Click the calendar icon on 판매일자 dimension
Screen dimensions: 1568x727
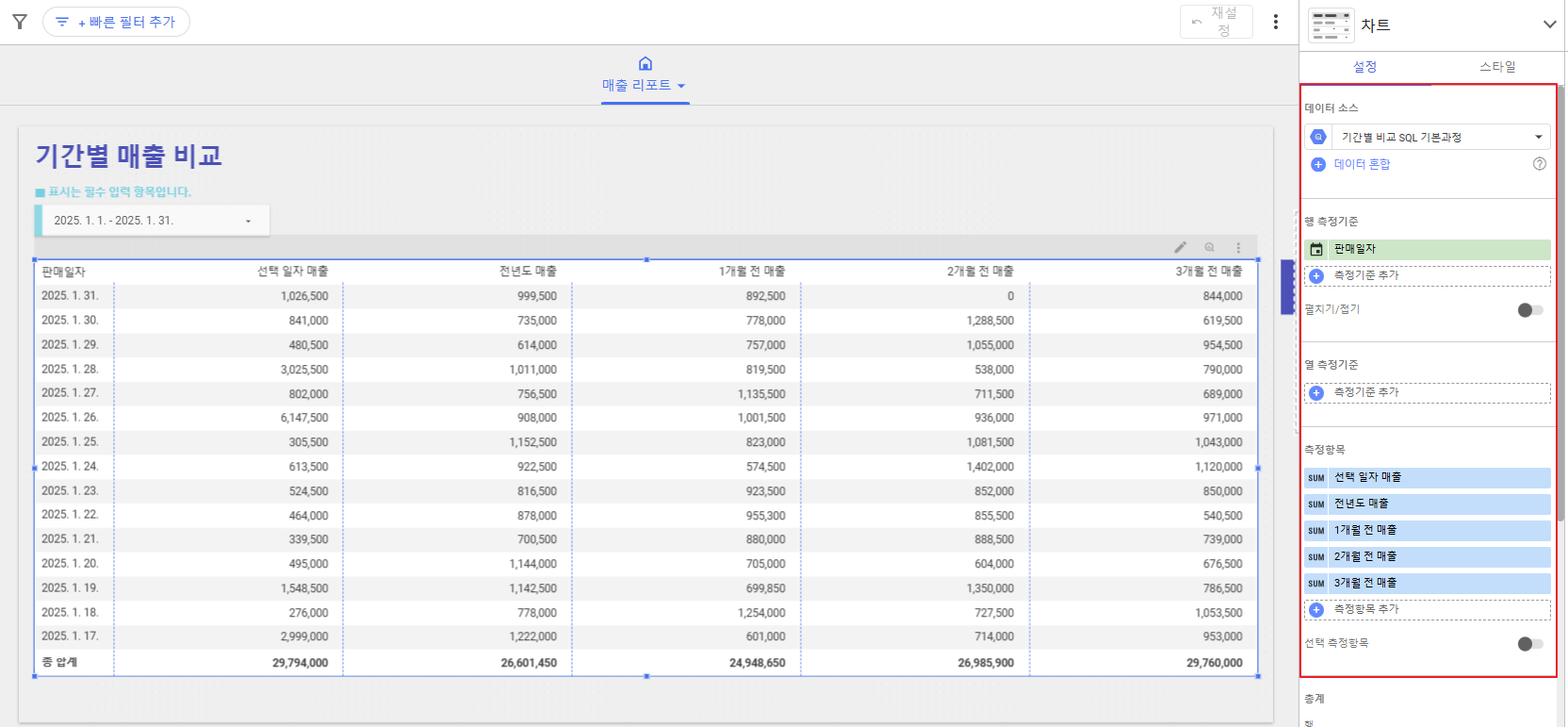click(1316, 249)
